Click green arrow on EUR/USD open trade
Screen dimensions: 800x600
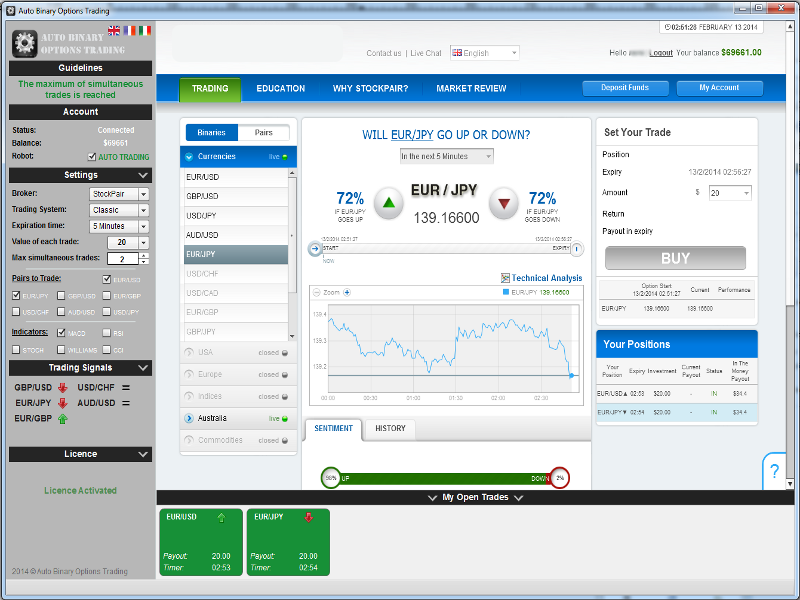tap(221, 517)
